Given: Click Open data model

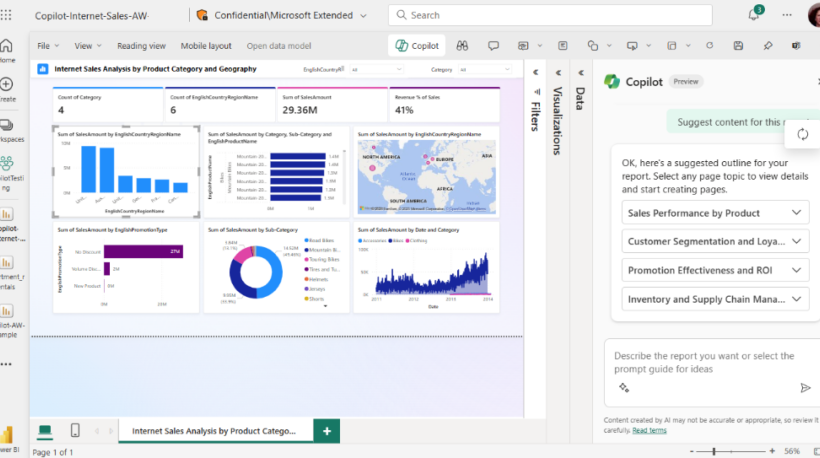Looking at the screenshot, I should (279, 45).
